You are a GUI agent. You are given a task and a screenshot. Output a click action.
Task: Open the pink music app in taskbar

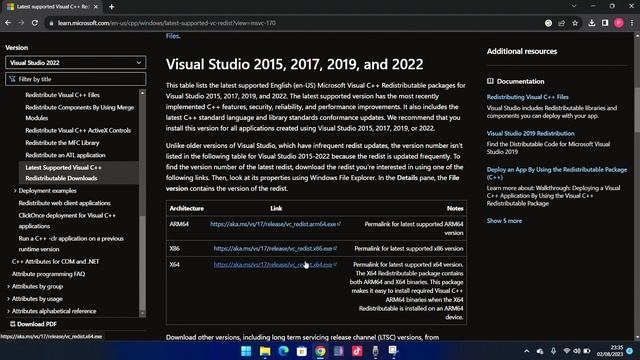point(357,351)
